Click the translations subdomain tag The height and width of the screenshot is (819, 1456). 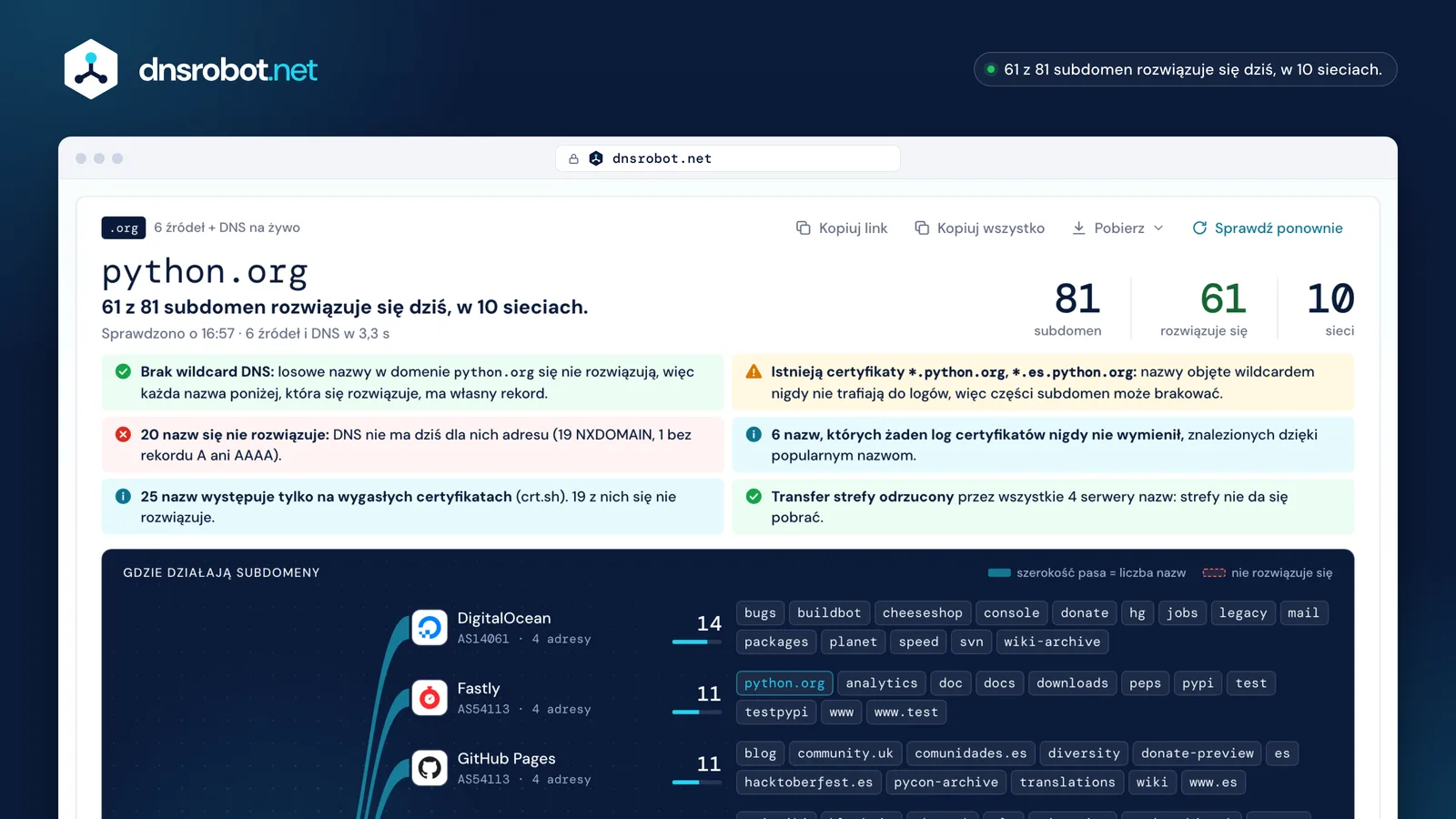click(1067, 782)
